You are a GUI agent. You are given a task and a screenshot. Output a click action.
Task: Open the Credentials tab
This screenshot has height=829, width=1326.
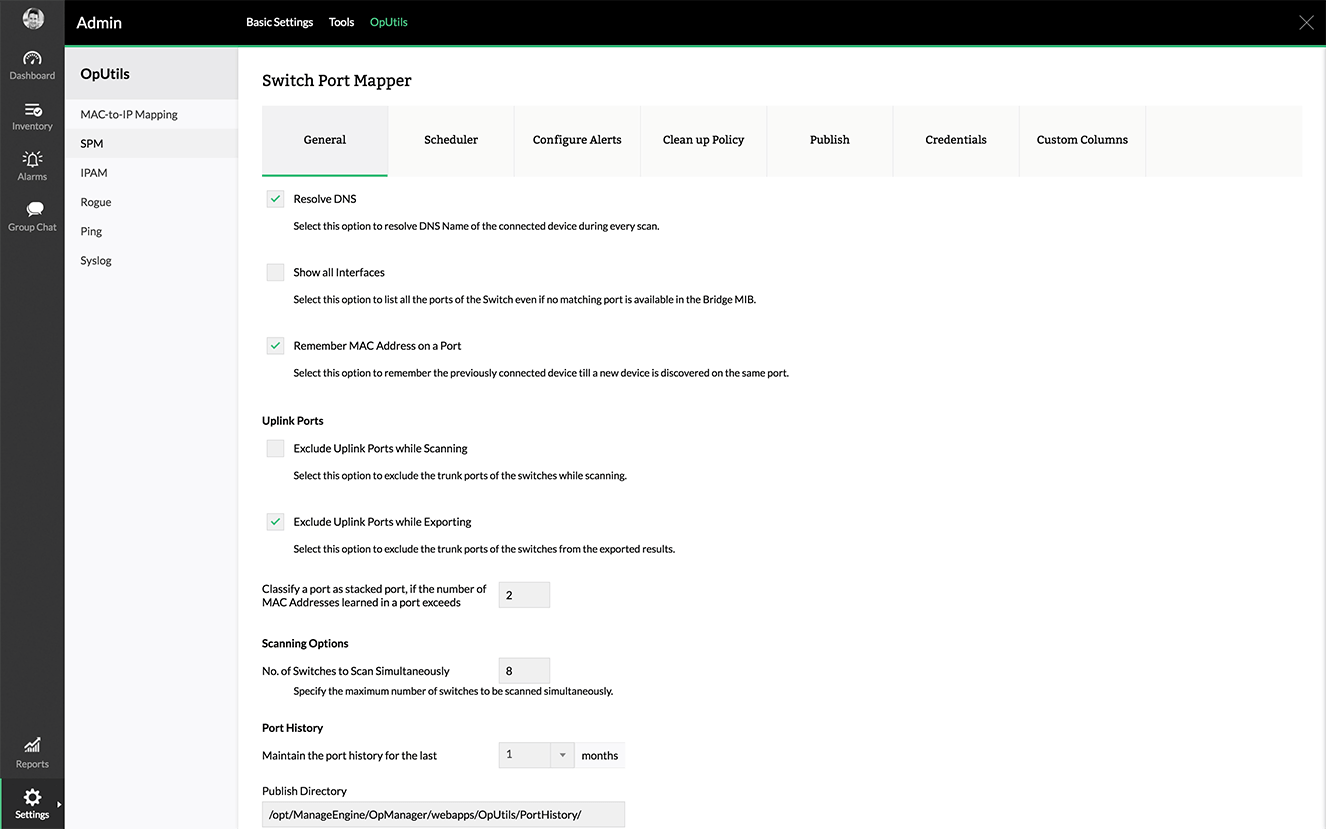956,140
